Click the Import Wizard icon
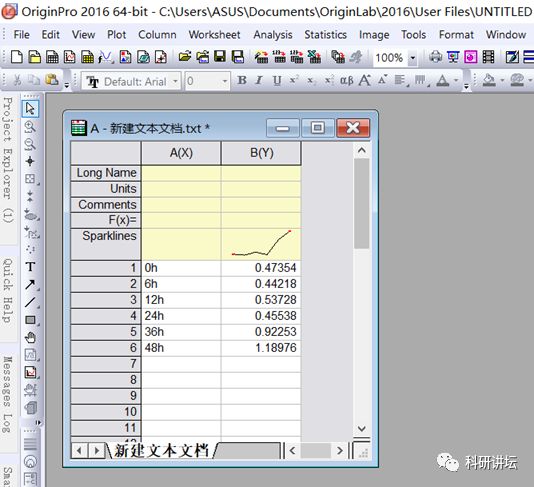 tap(261, 57)
